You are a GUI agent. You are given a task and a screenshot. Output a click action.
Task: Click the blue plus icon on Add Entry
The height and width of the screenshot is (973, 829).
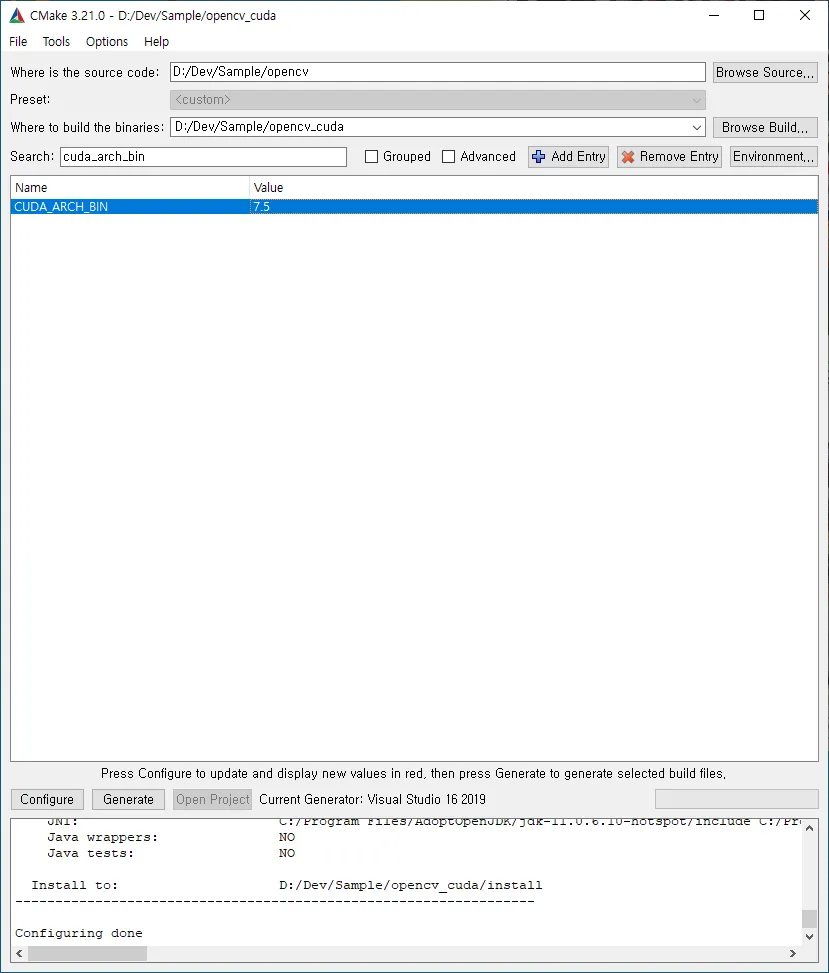tap(539, 157)
